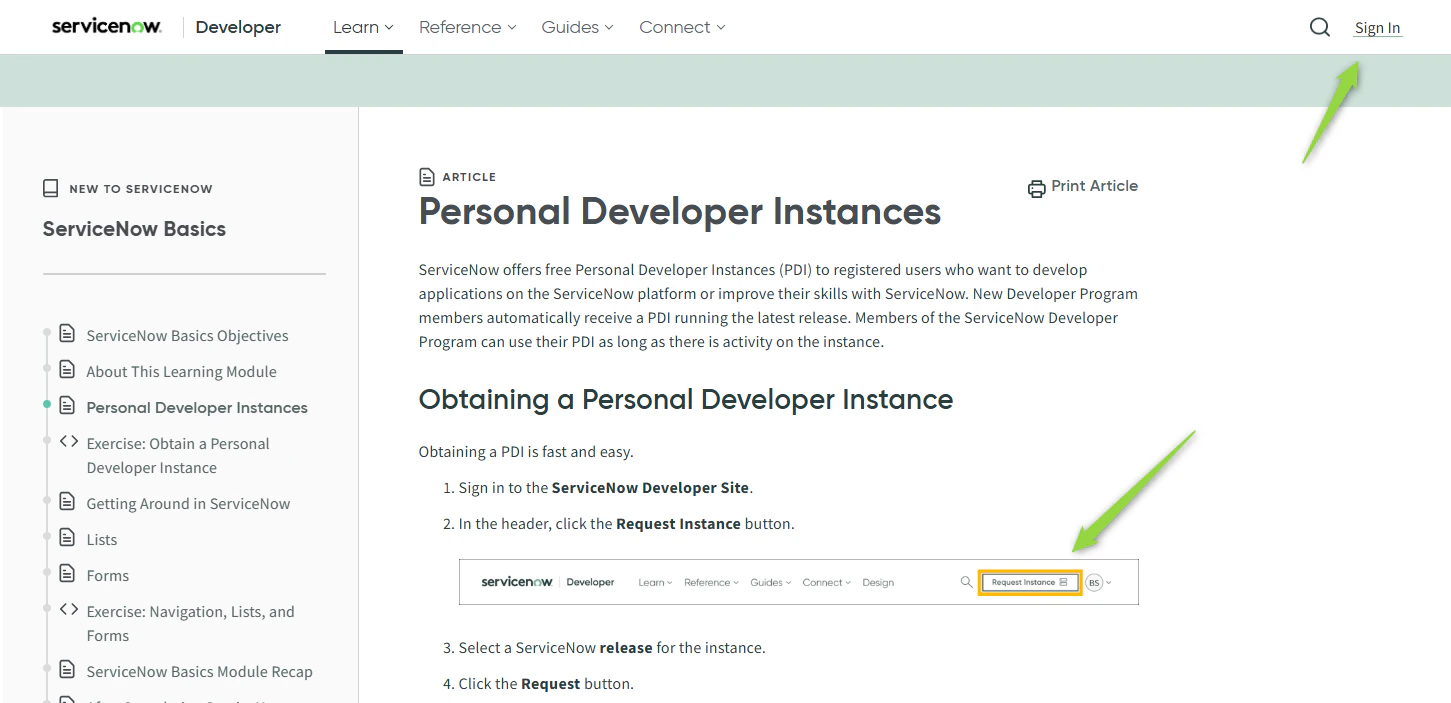The image size is (1451, 703).
Task: Expand the Connect dropdown
Action: [x=681, y=27]
